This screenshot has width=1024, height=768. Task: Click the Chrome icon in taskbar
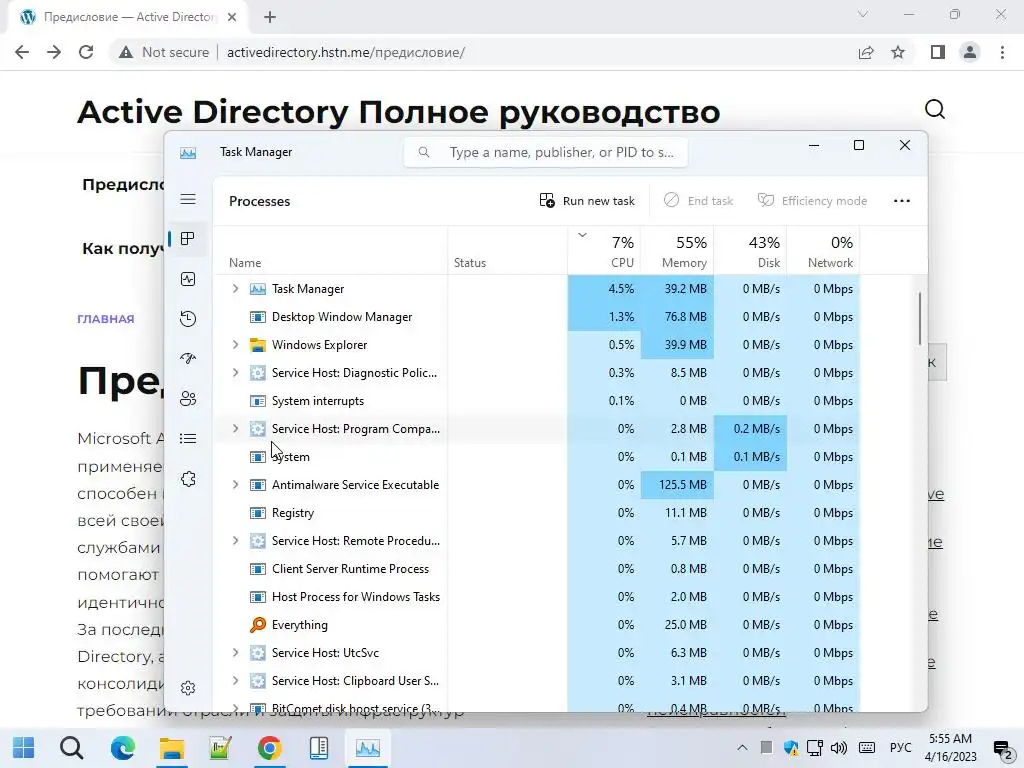[x=269, y=748]
